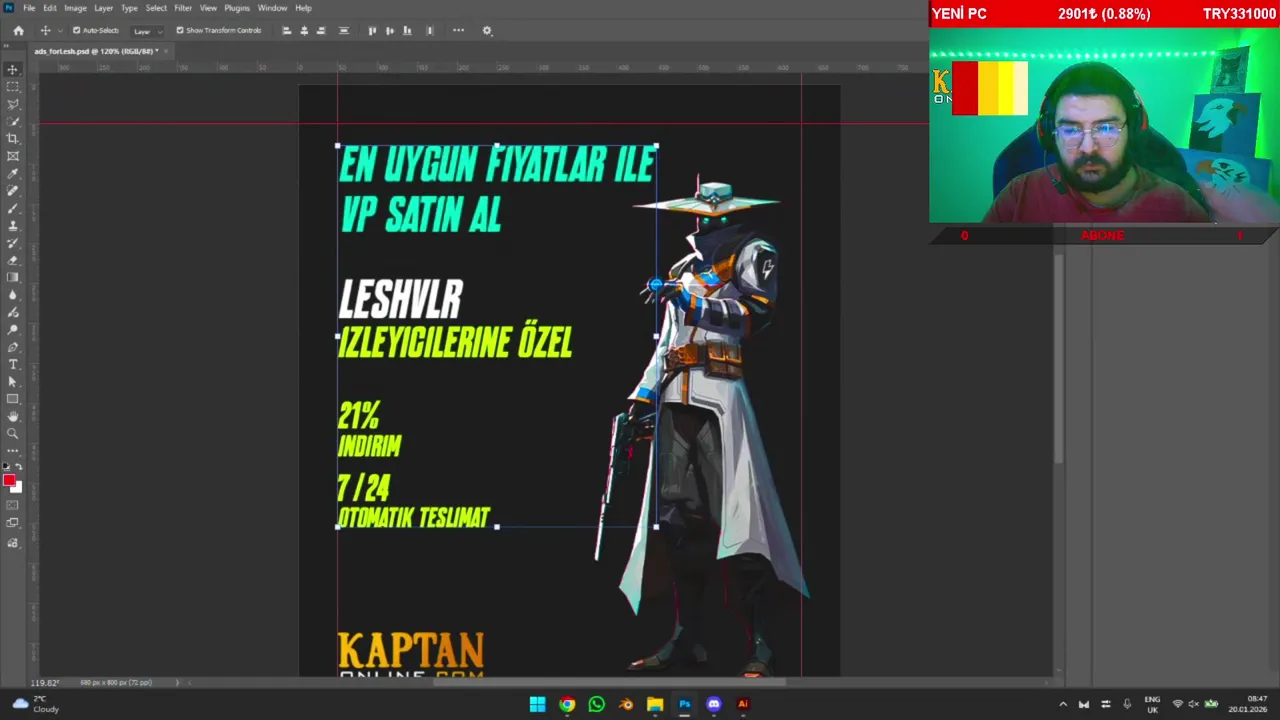
Task: Select the Rectangle shape tool
Action: pos(13,399)
